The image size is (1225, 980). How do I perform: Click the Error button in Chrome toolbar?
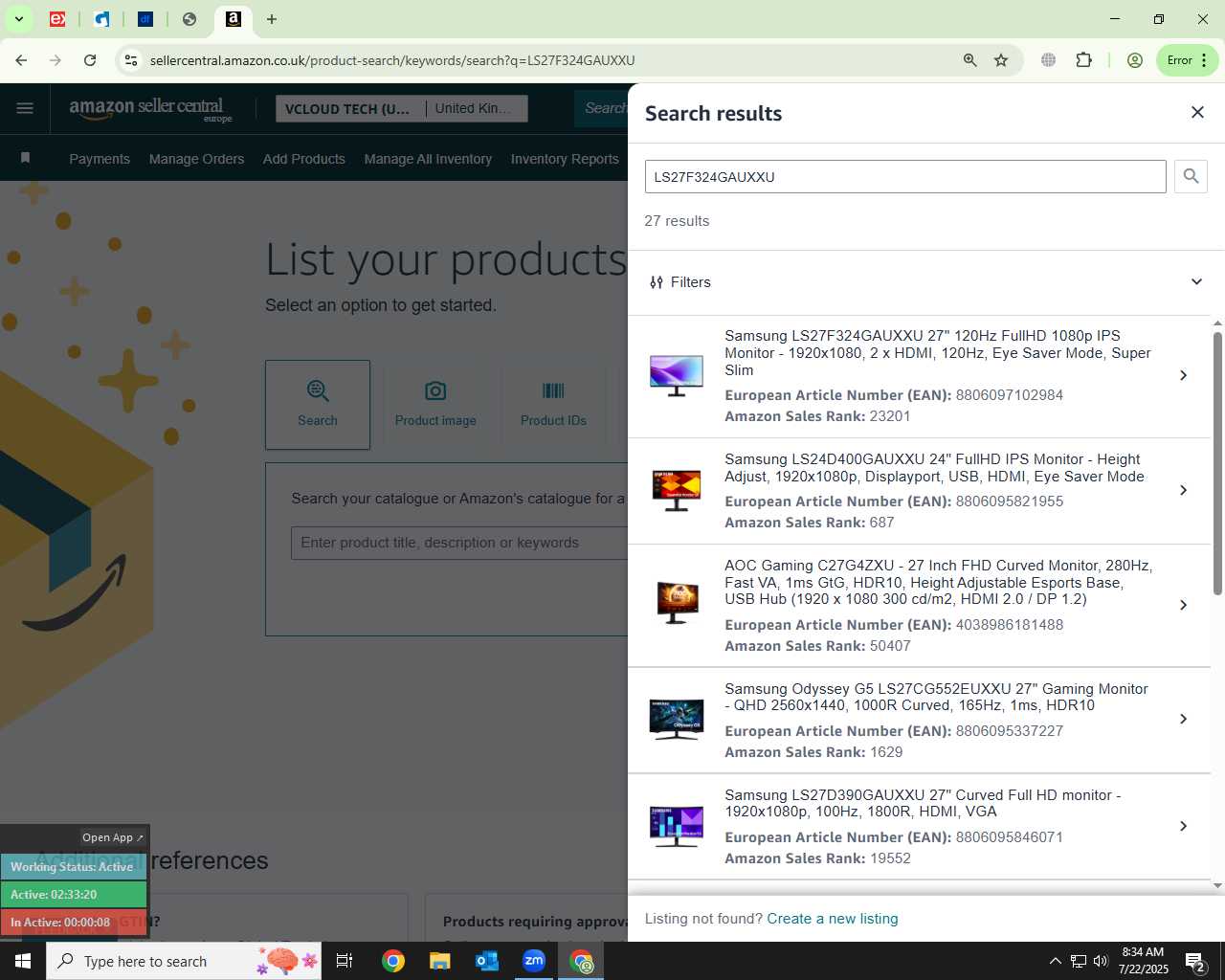[1187, 60]
